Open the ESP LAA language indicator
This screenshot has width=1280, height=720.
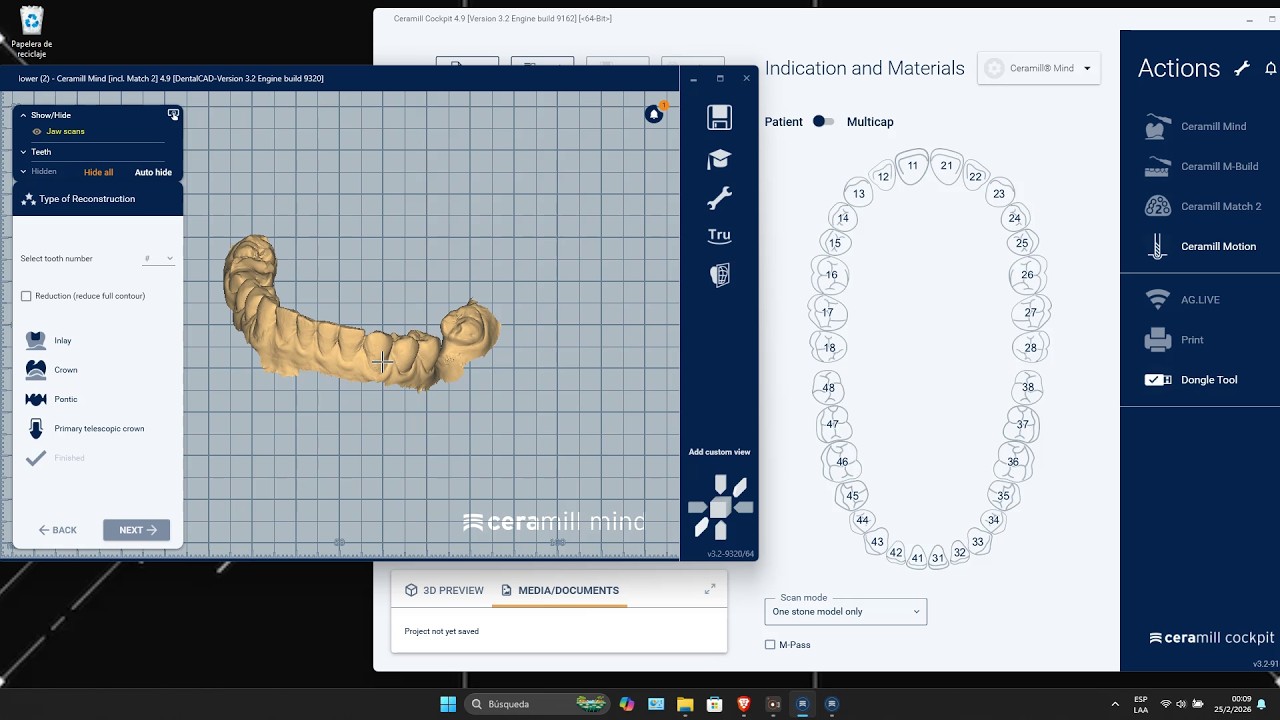[1141, 704]
